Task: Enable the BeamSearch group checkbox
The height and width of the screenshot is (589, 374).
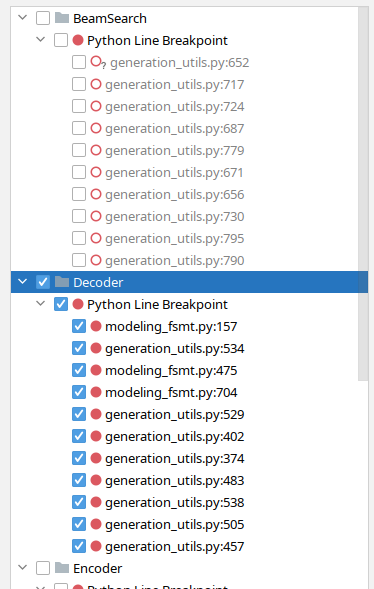Action: click(43, 18)
